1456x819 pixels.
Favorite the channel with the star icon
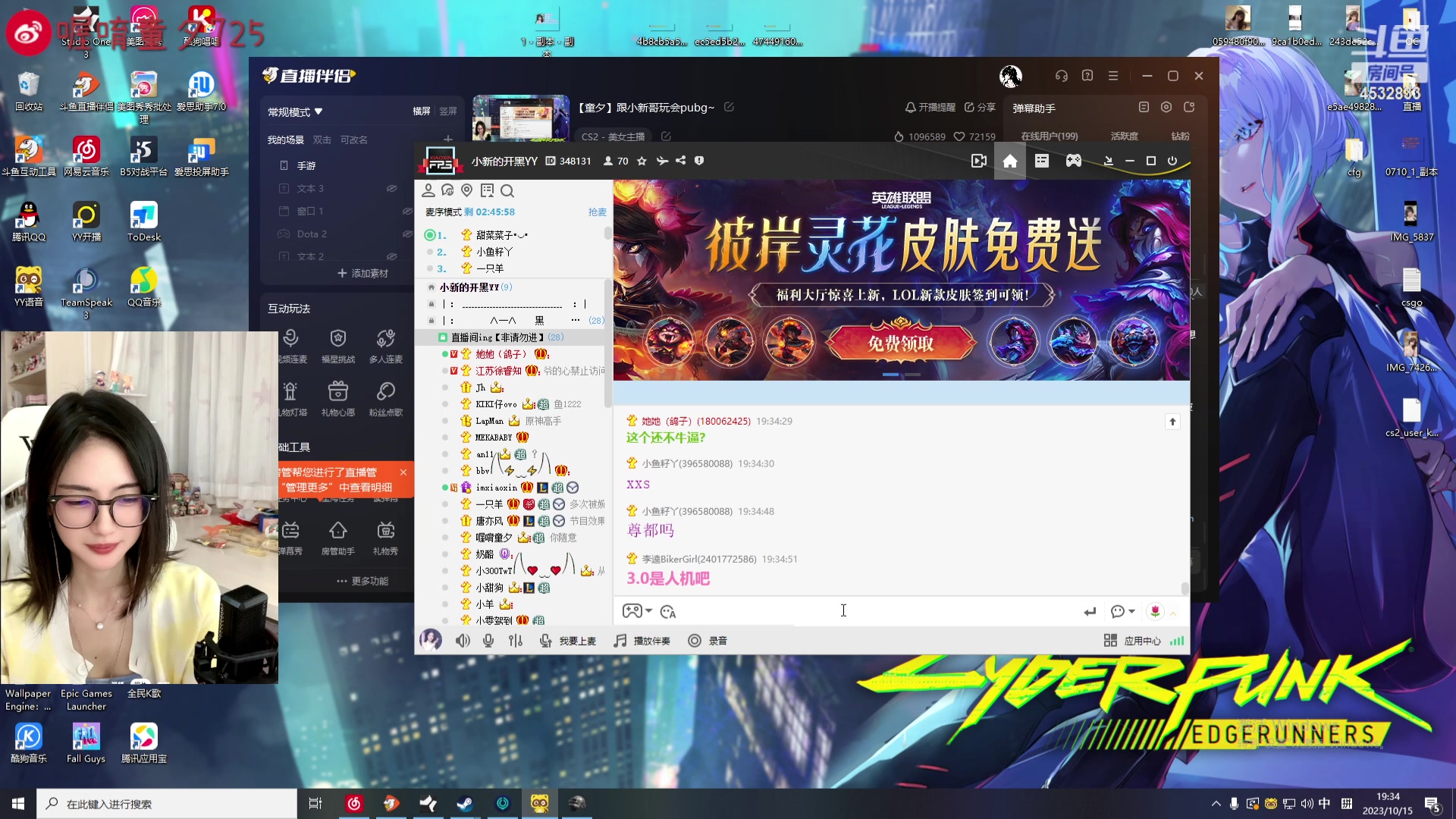tap(642, 161)
